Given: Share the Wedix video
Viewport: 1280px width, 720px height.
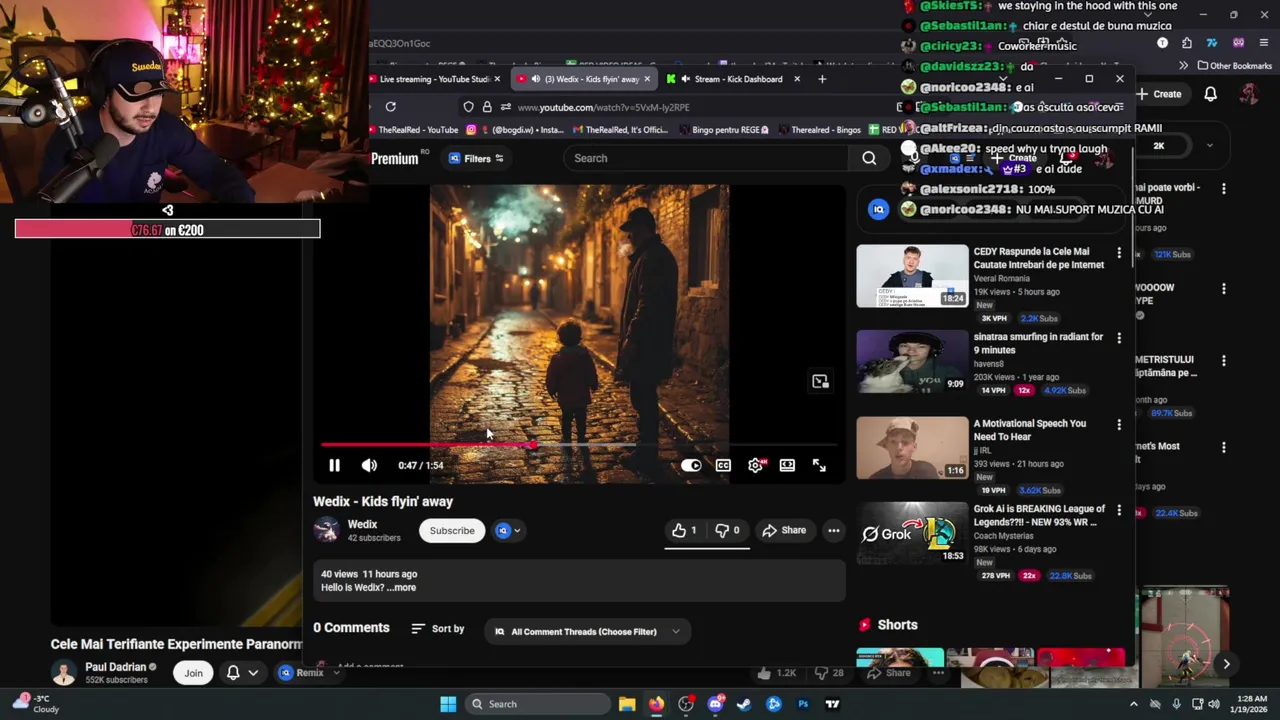Looking at the screenshot, I should click(x=784, y=530).
